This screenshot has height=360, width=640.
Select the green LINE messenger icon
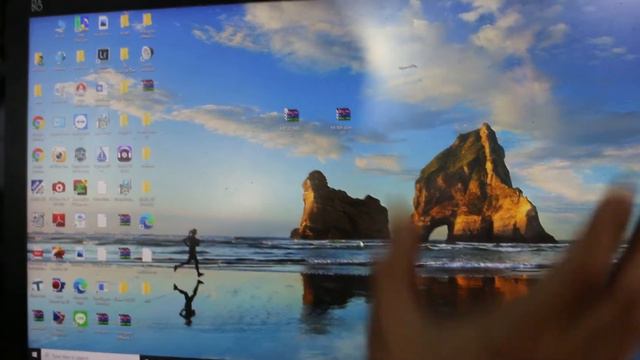(x=80, y=318)
